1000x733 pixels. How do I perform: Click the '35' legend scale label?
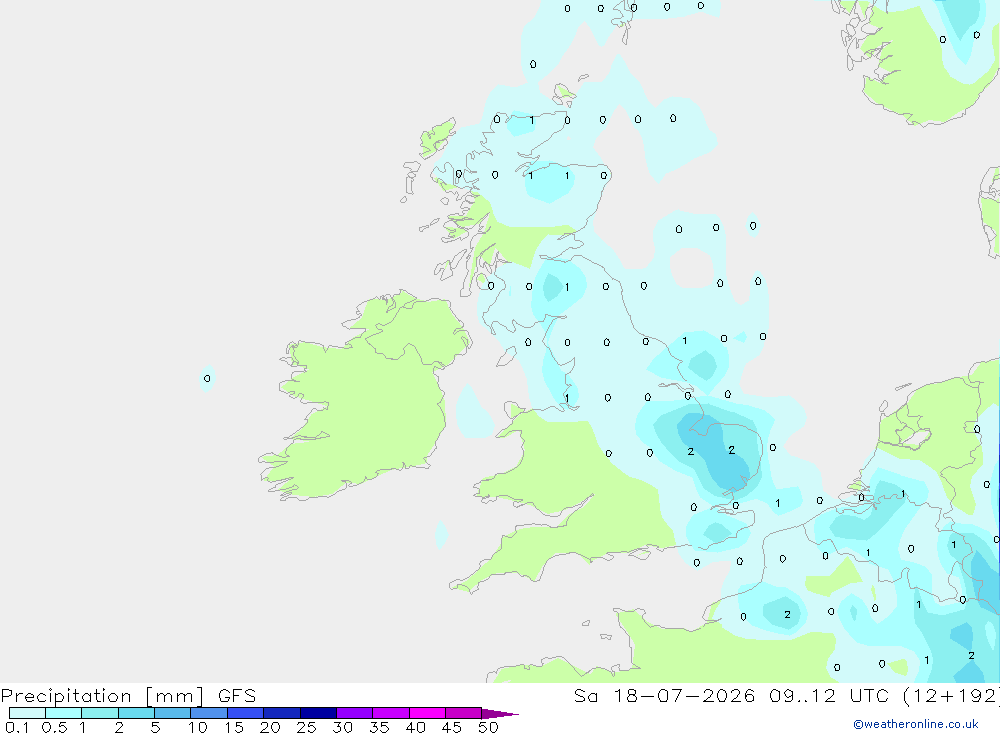pyautogui.click(x=379, y=727)
